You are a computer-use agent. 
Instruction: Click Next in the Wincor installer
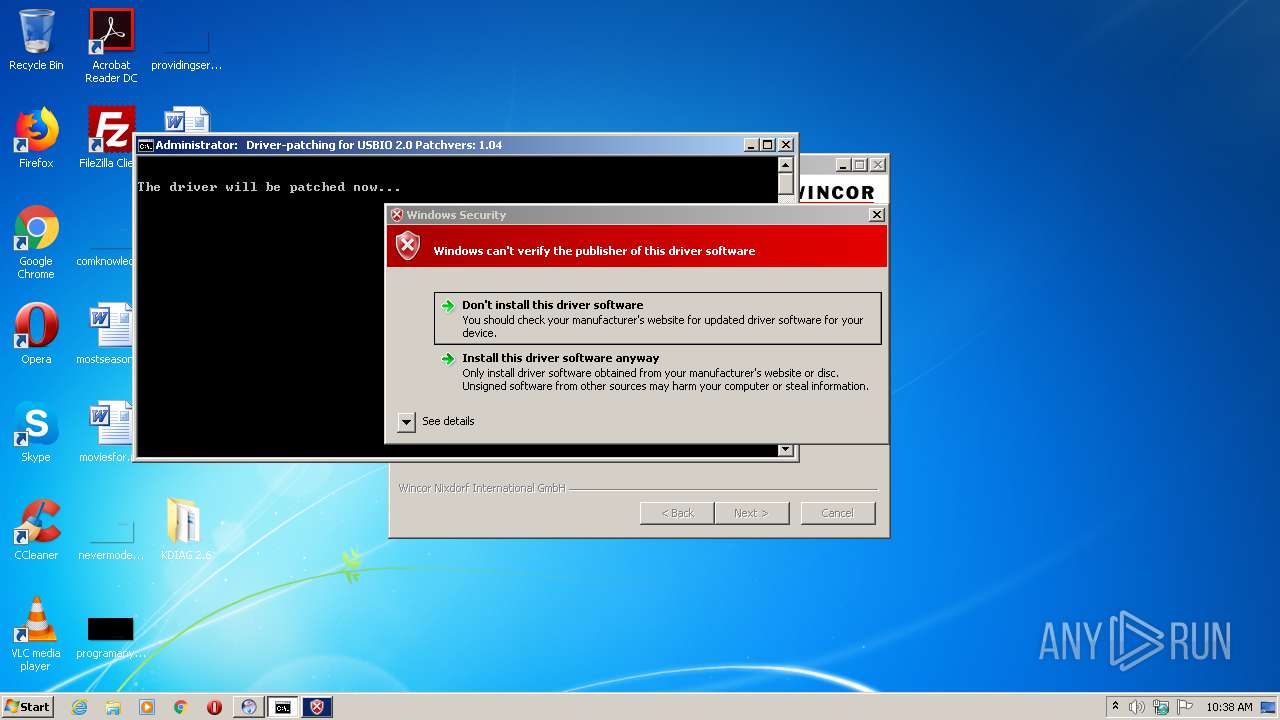tap(751, 513)
